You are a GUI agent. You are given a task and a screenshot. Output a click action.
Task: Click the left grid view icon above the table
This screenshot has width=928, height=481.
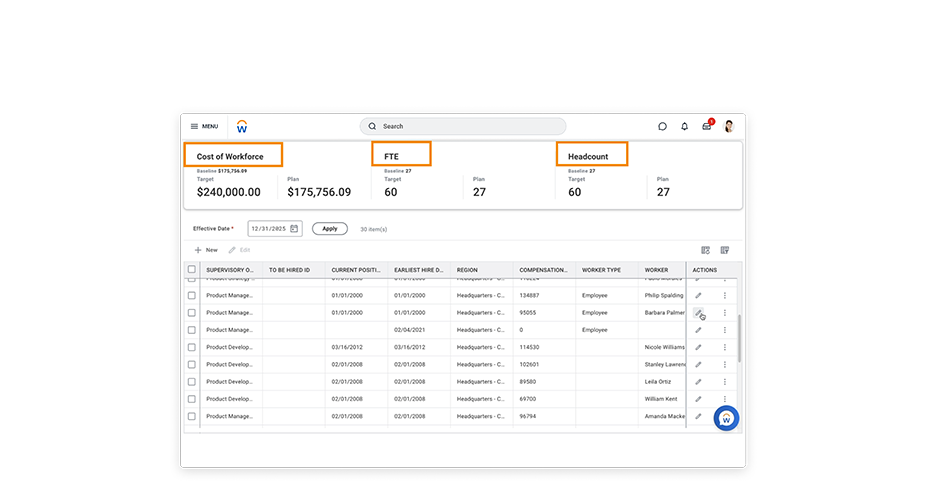point(705,250)
